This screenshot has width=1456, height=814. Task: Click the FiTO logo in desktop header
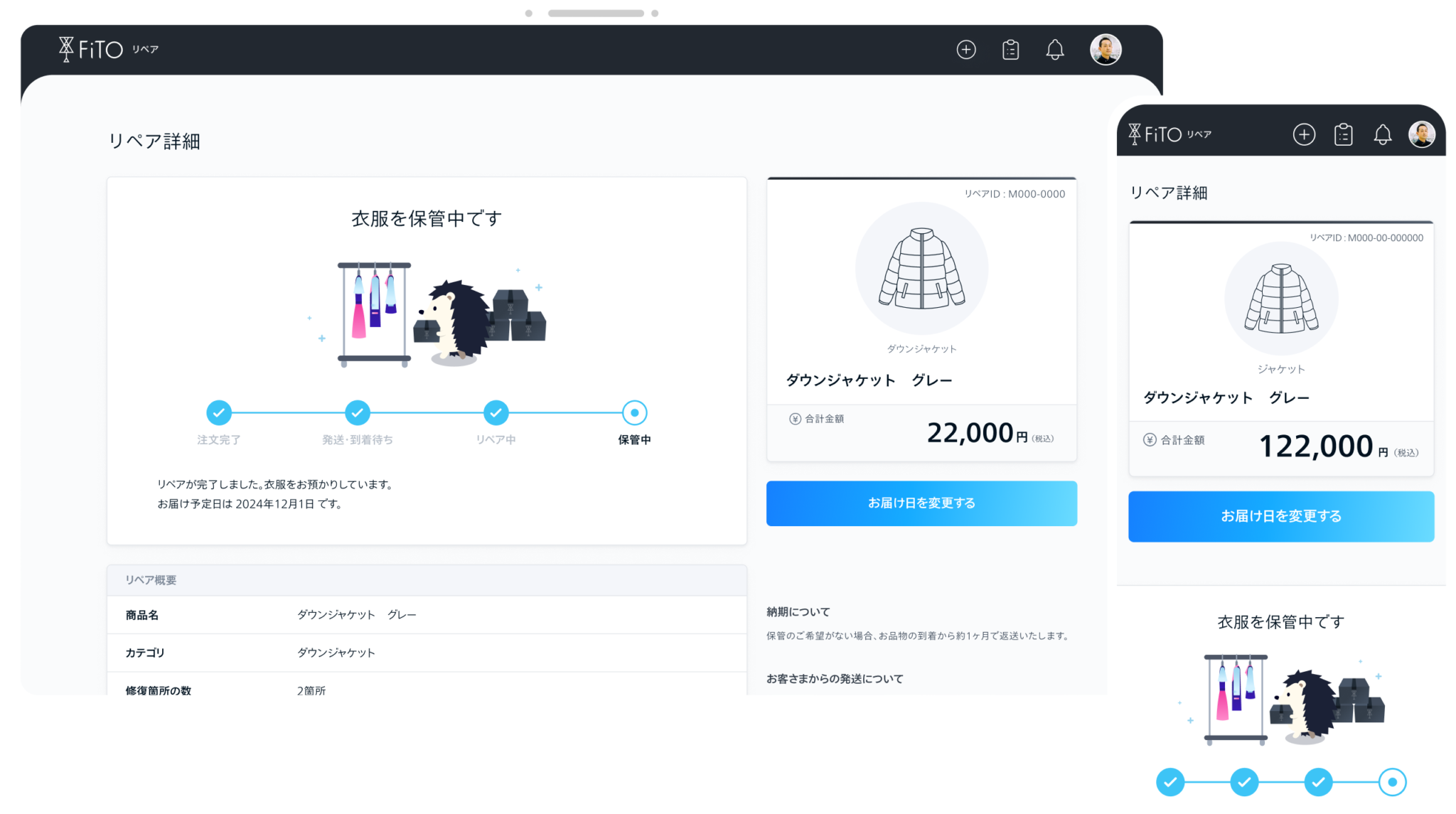pyautogui.click(x=91, y=49)
